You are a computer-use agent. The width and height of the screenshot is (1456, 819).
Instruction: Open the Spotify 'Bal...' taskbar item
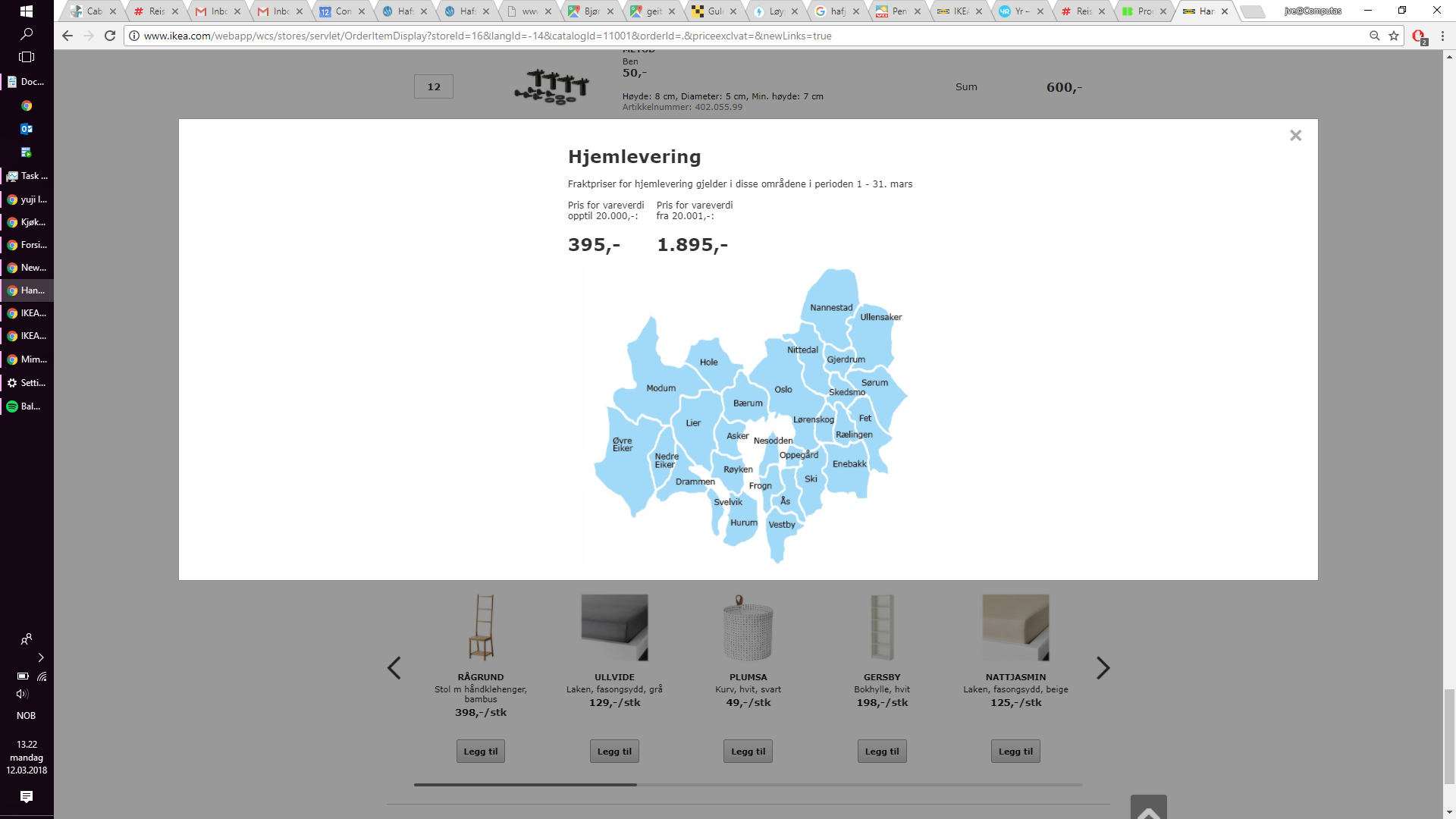coord(27,406)
